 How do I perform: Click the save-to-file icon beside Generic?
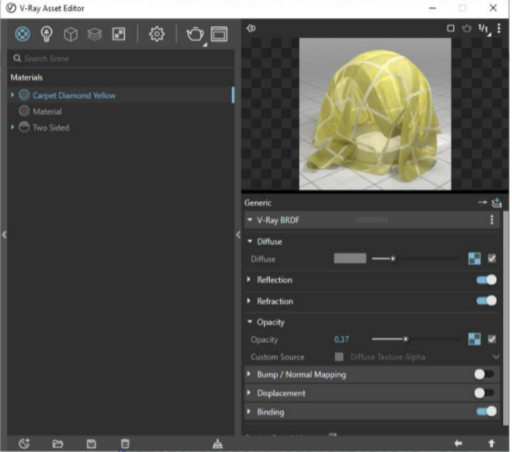pos(497,202)
